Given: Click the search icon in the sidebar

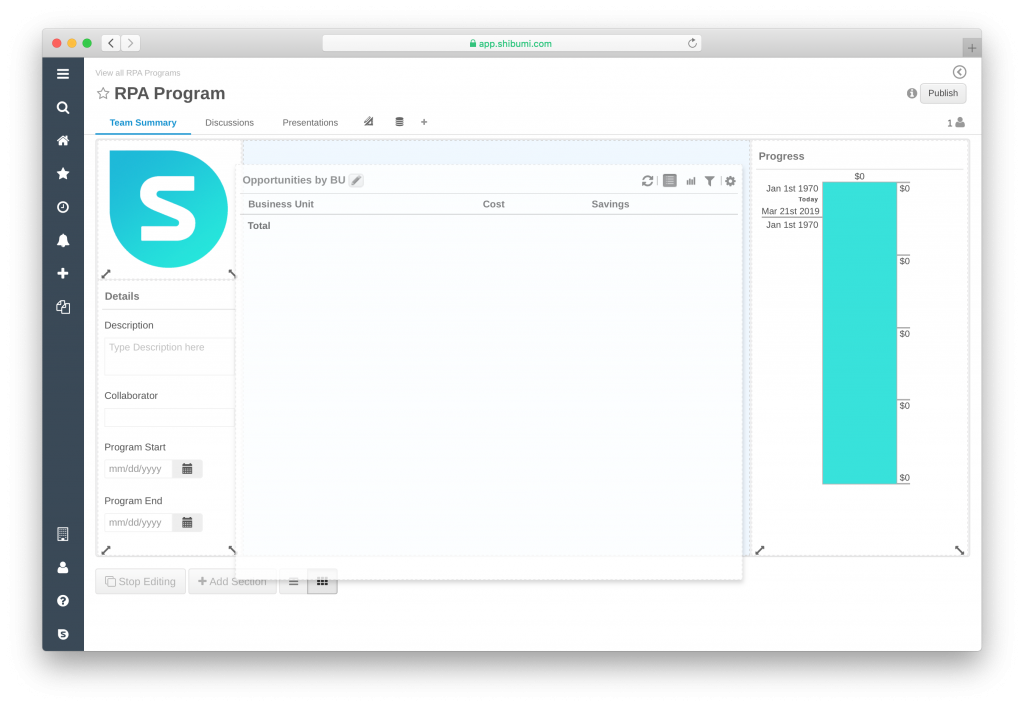Looking at the screenshot, I should tap(63, 107).
